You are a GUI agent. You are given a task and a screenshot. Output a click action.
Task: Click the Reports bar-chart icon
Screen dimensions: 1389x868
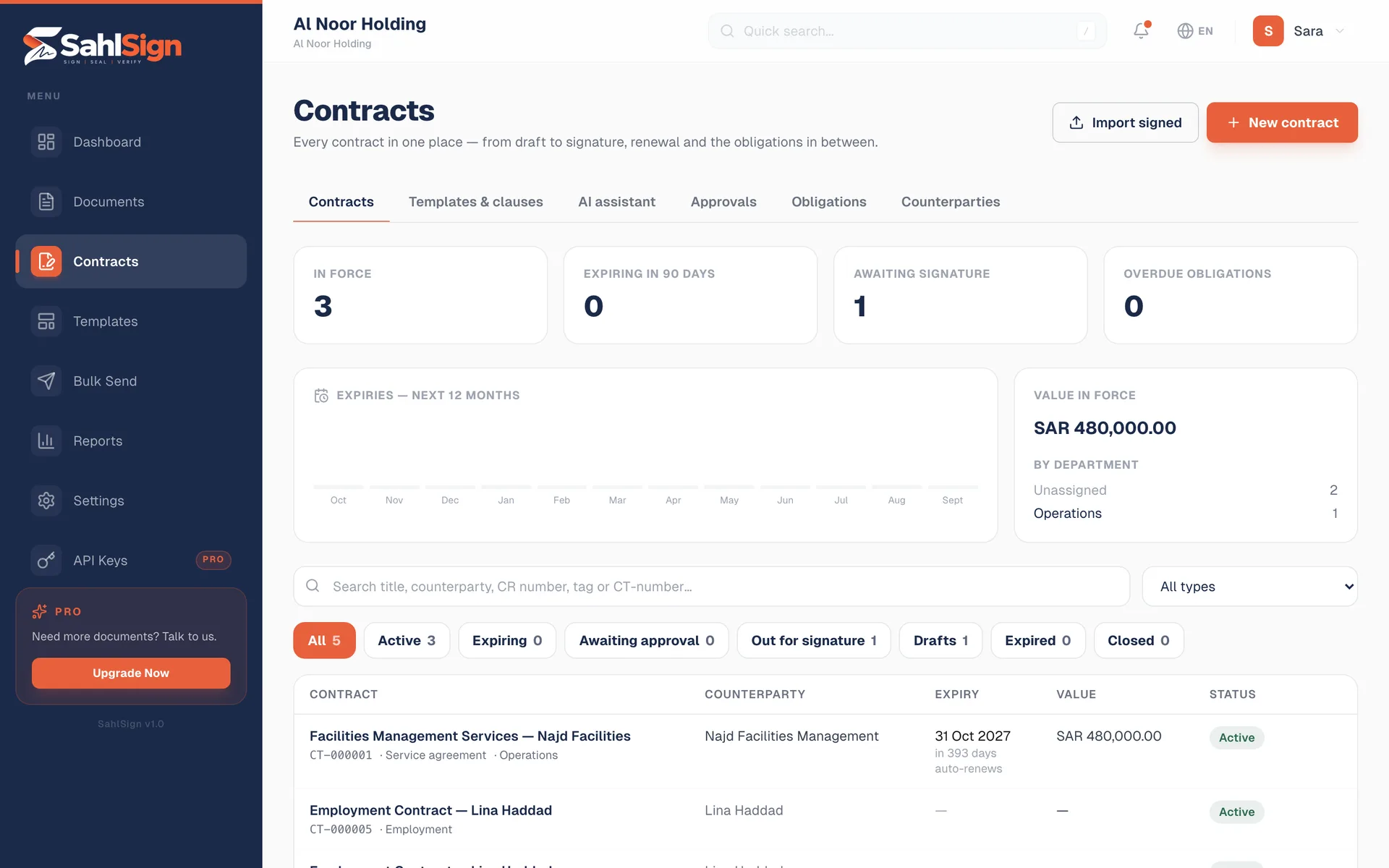click(46, 441)
